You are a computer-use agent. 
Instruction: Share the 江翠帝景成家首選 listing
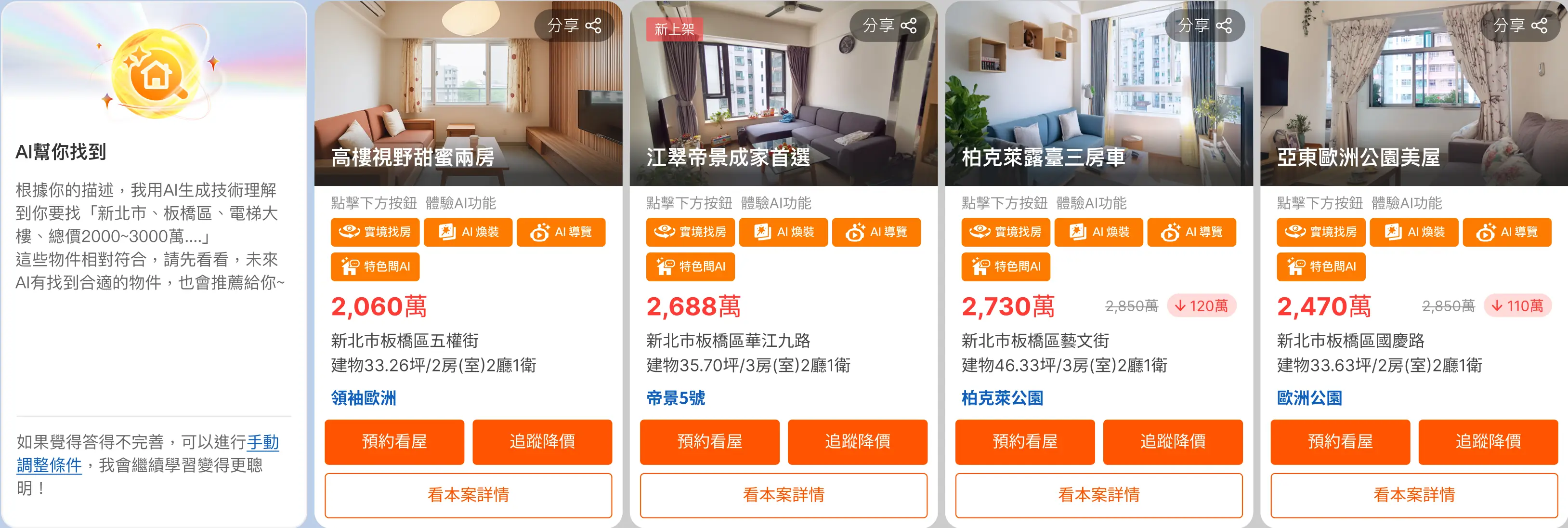pos(890,26)
